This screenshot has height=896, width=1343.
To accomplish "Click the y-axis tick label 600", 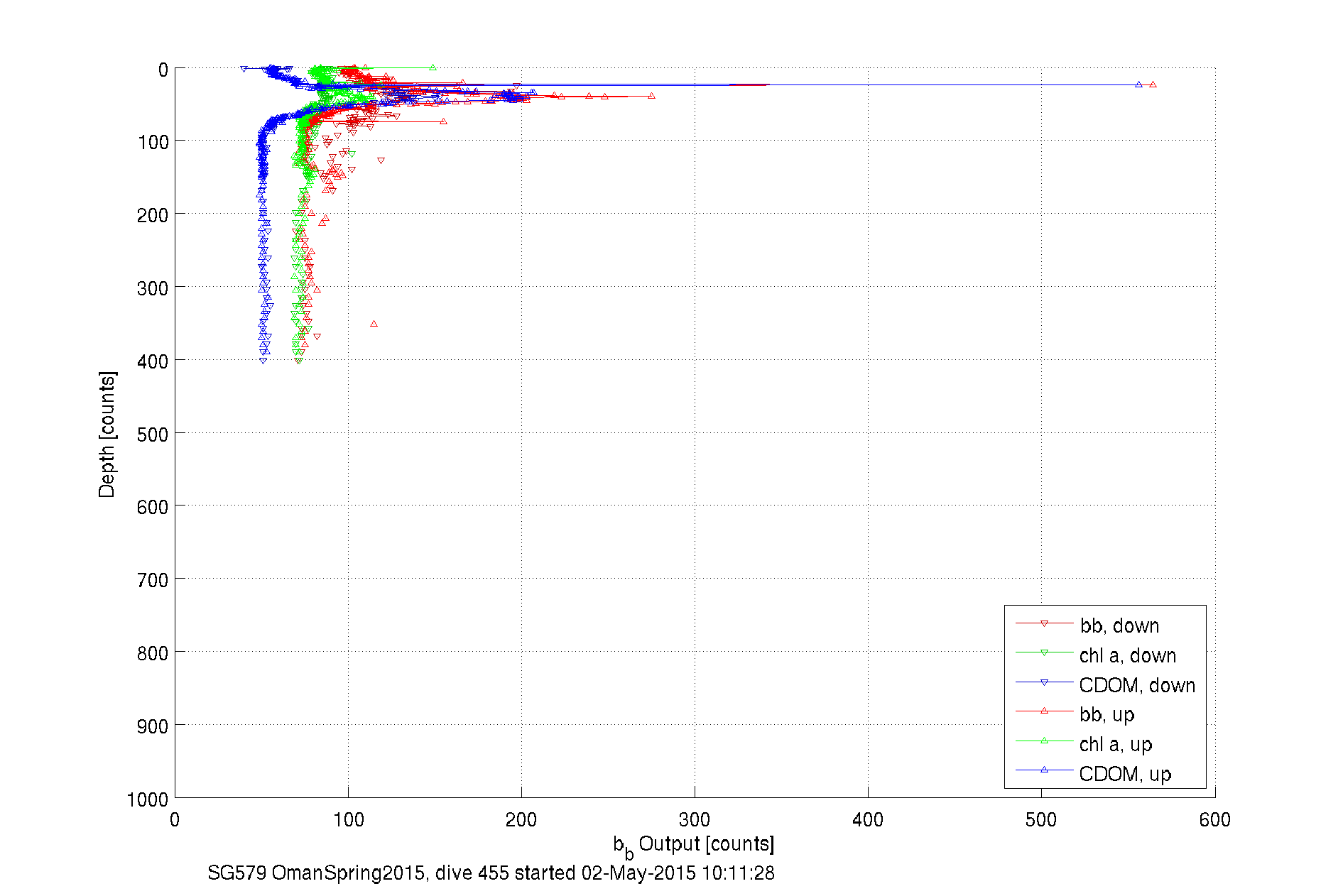I will (153, 507).
